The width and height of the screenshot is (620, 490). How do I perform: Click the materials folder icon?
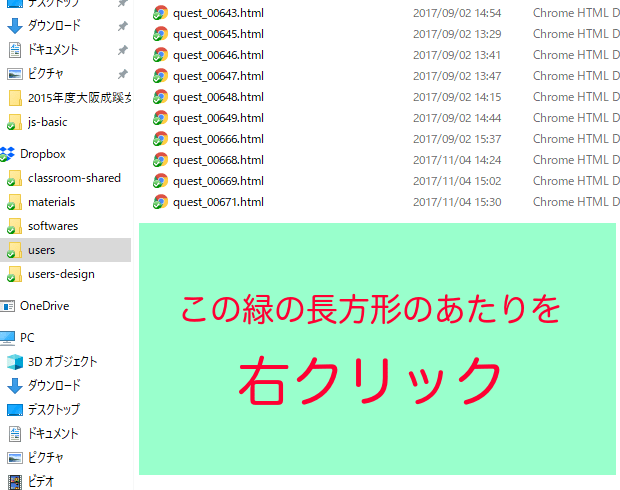[15, 202]
